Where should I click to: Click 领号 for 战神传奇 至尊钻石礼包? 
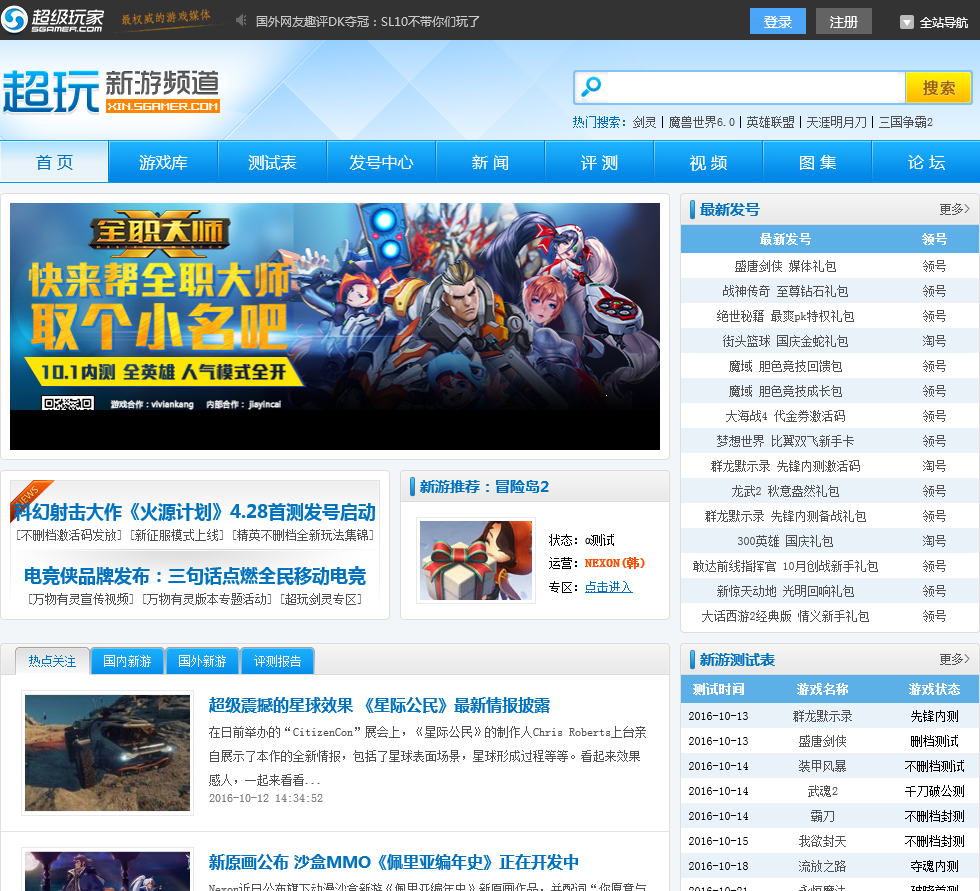click(x=934, y=291)
